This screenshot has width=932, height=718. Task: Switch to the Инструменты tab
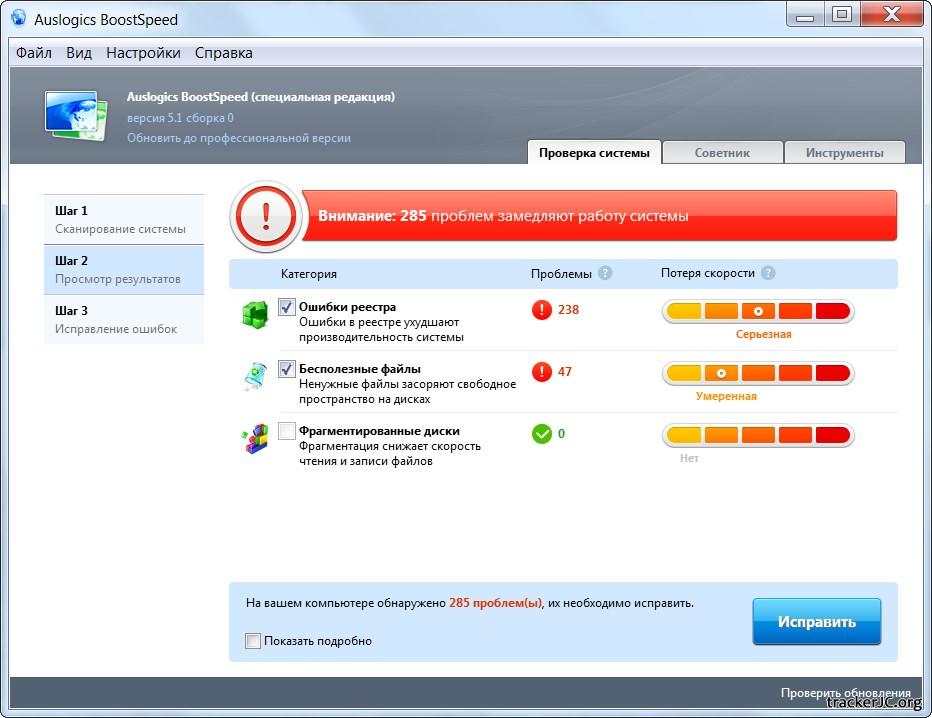tap(845, 153)
